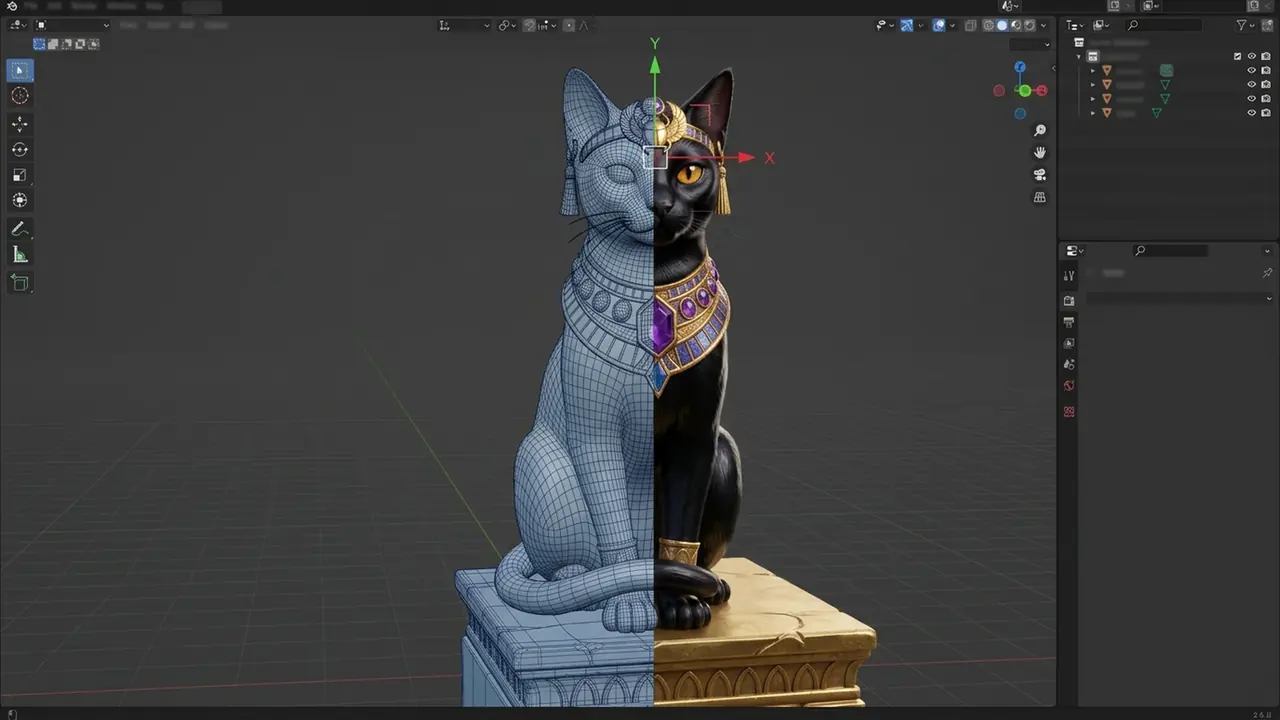
Task: Switch perspective/orthographic with the grid button
Action: pyautogui.click(x=1040, y=197)
